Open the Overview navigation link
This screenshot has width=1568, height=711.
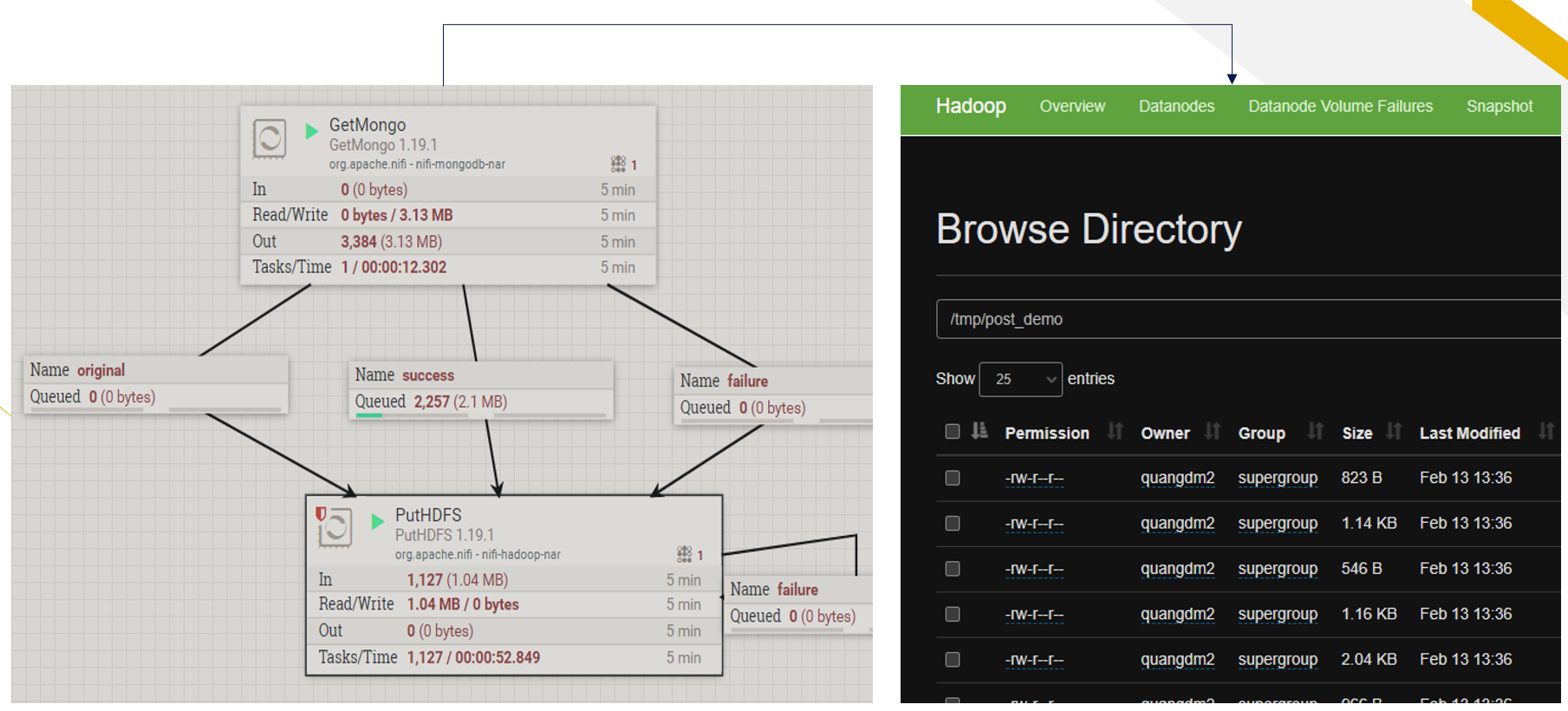click(x=1072, y=107)
